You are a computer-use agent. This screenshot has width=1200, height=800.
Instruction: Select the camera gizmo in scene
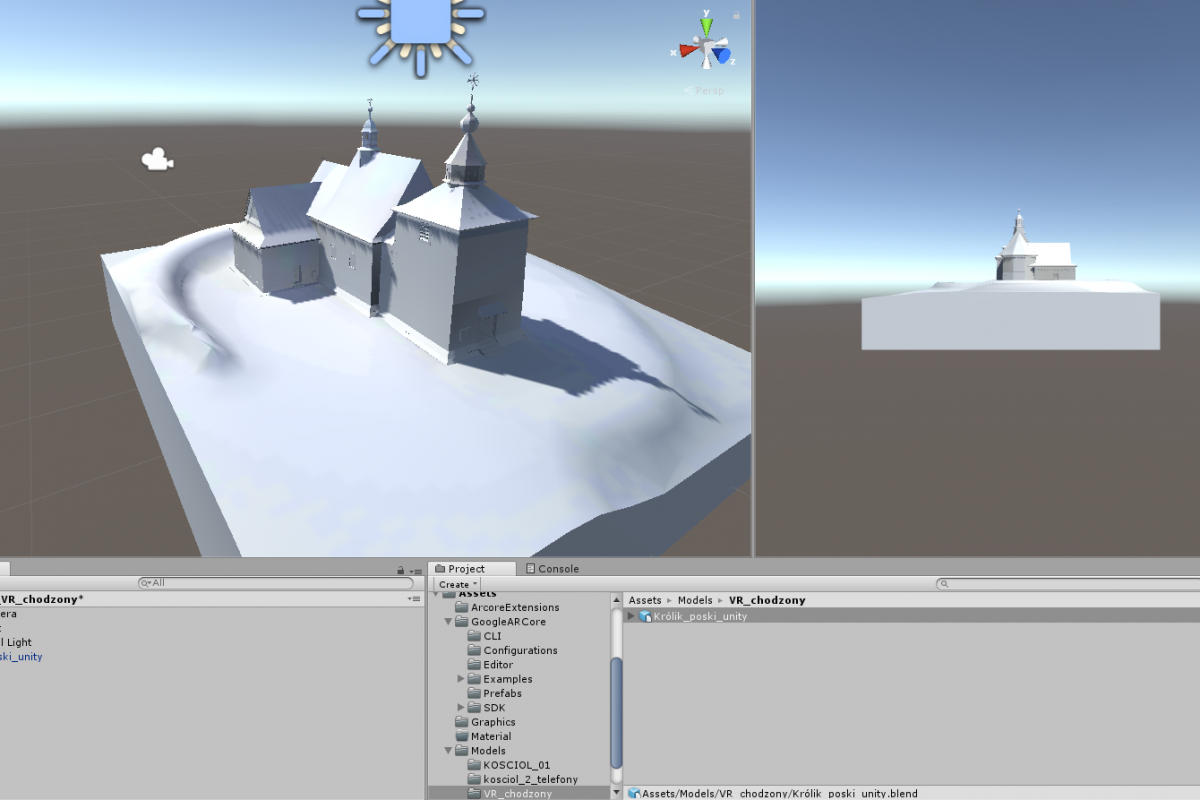click(156, 159)
